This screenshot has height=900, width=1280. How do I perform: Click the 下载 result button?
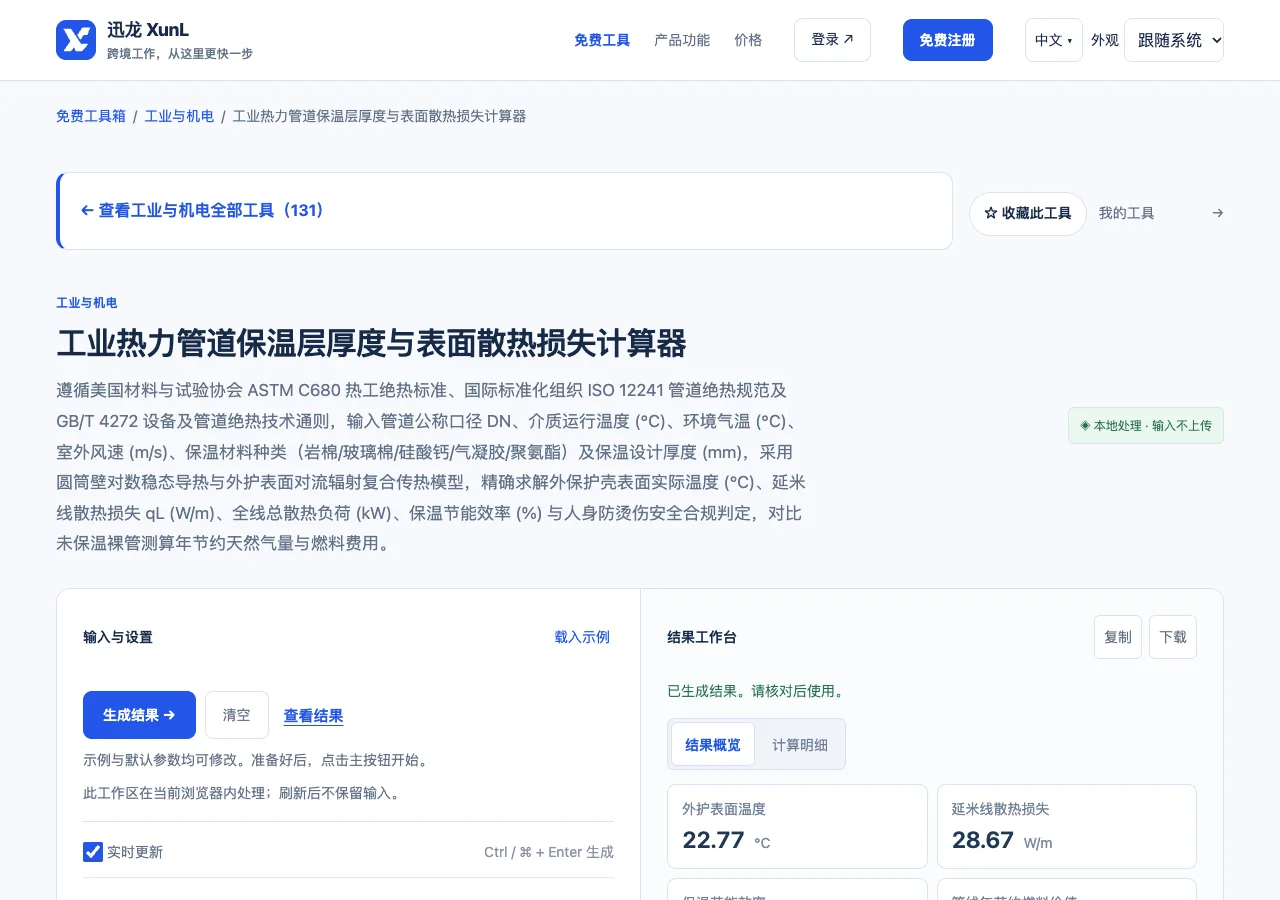coord(1173,637)
